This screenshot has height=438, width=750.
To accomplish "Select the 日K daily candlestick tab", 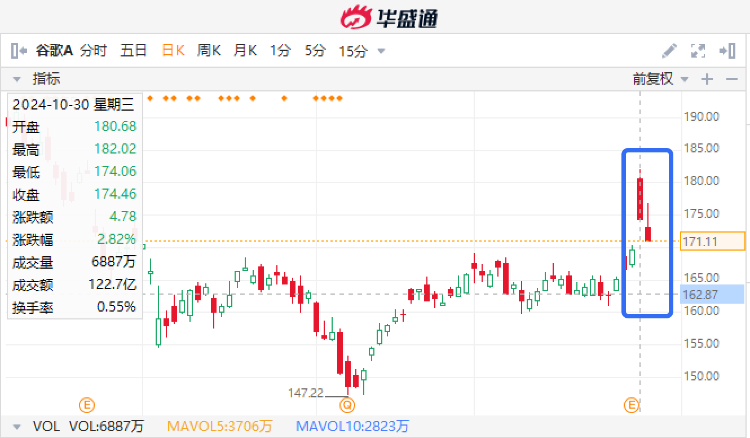I will pyautogui.click(x=173, y=50).
